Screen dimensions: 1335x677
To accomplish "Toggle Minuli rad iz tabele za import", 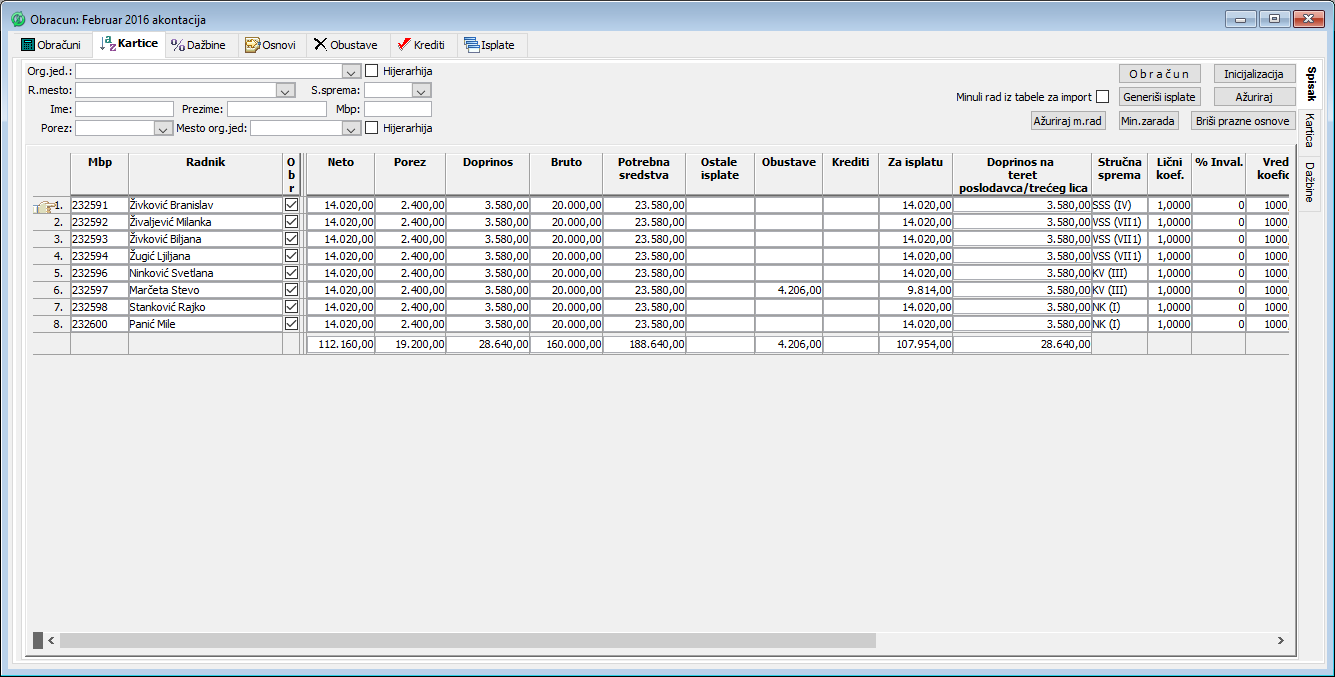I will (x=1102, y=97).
